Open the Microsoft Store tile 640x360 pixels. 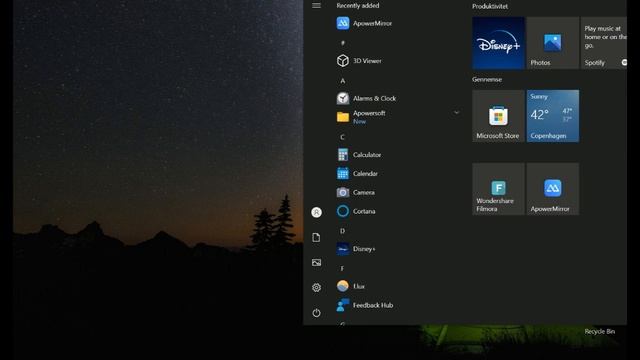coord(498,116)
